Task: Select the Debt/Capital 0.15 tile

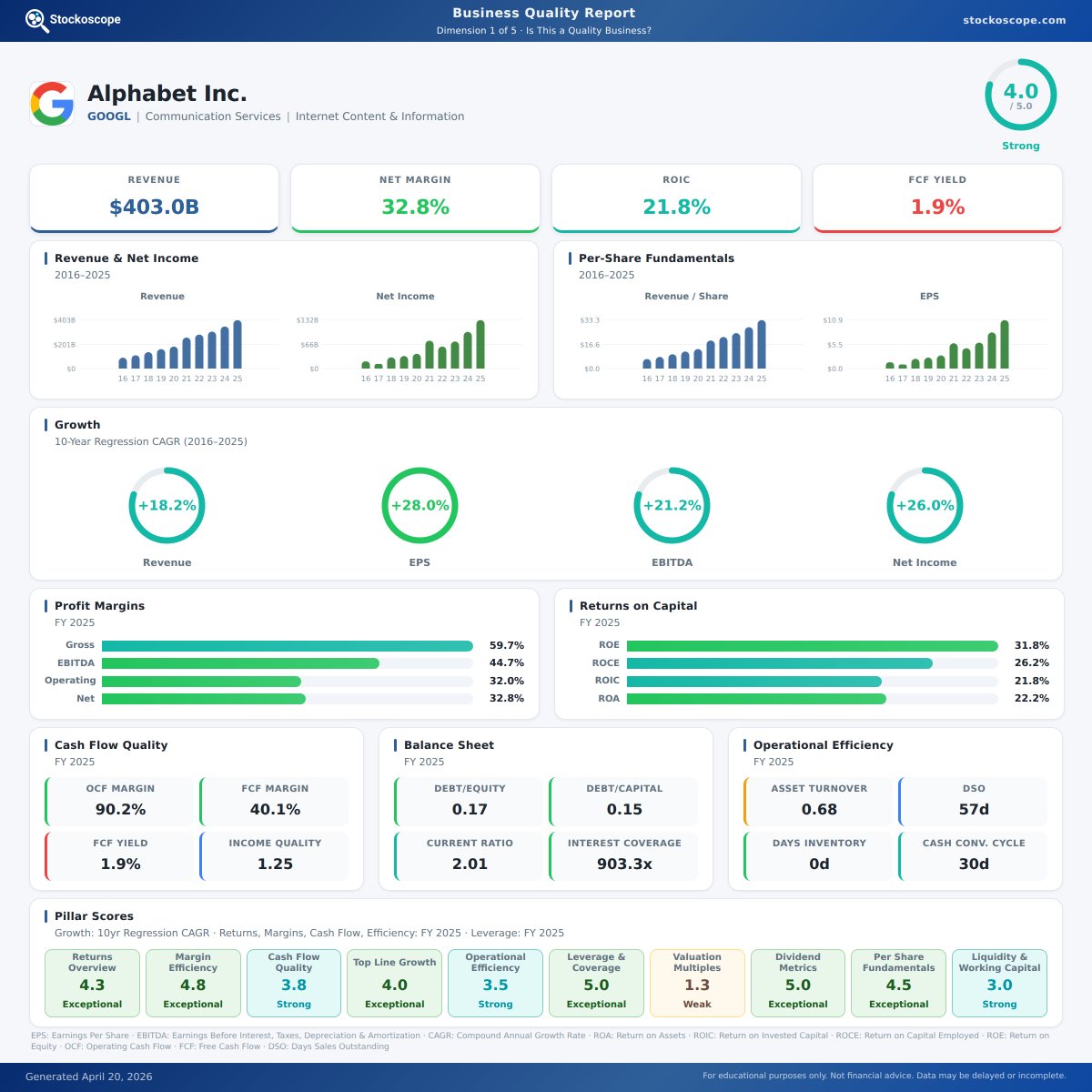Action: [623, 801]
